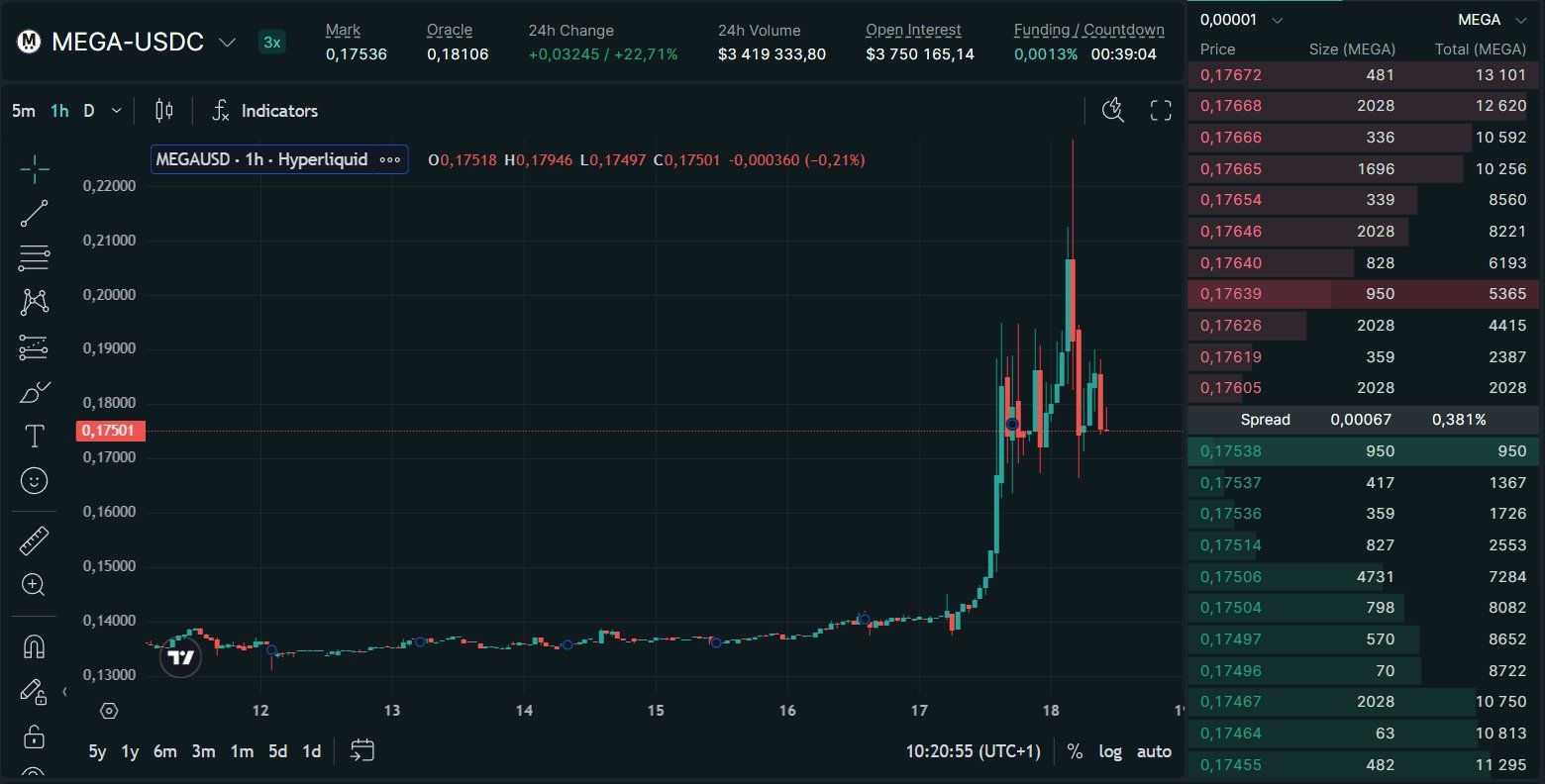Switch chart to 5m interval
Image resolution: width=1545 pixels, height=784 pixels.
[23, 111]
